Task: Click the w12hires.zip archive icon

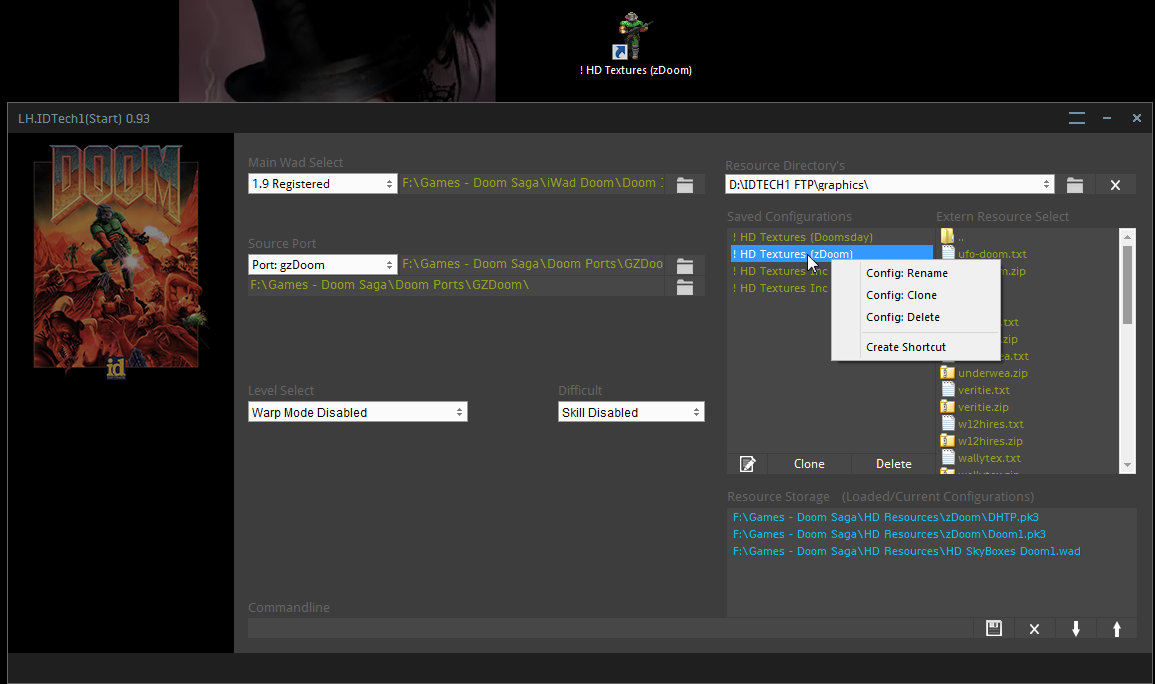Action: (948, 440)
